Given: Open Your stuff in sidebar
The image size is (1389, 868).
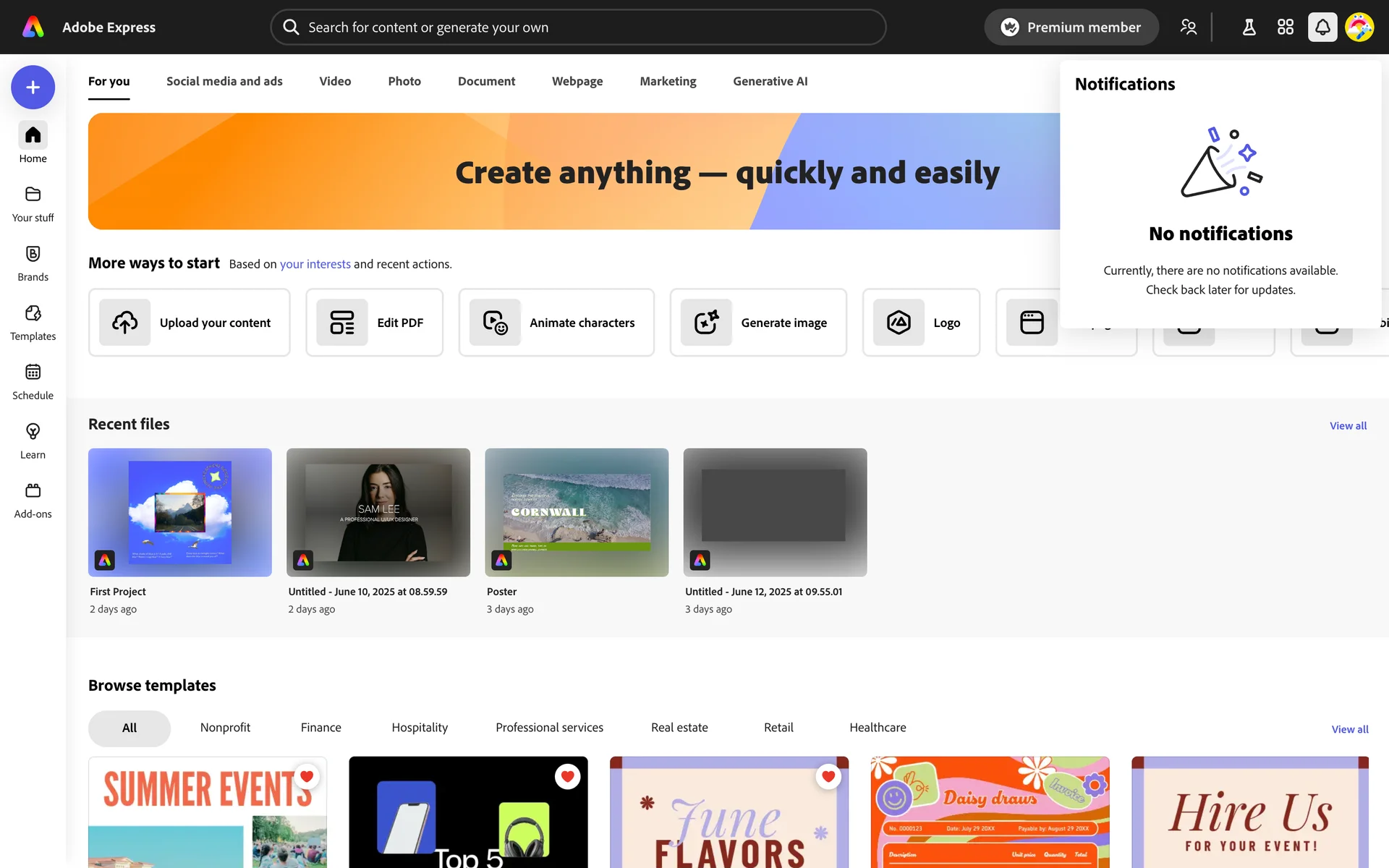Looking at the screenshot, I should pos(33,203).
